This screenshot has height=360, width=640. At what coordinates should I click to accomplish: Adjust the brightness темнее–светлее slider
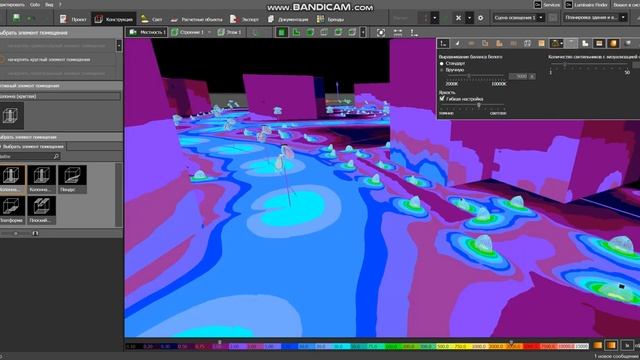click(473, 105)
